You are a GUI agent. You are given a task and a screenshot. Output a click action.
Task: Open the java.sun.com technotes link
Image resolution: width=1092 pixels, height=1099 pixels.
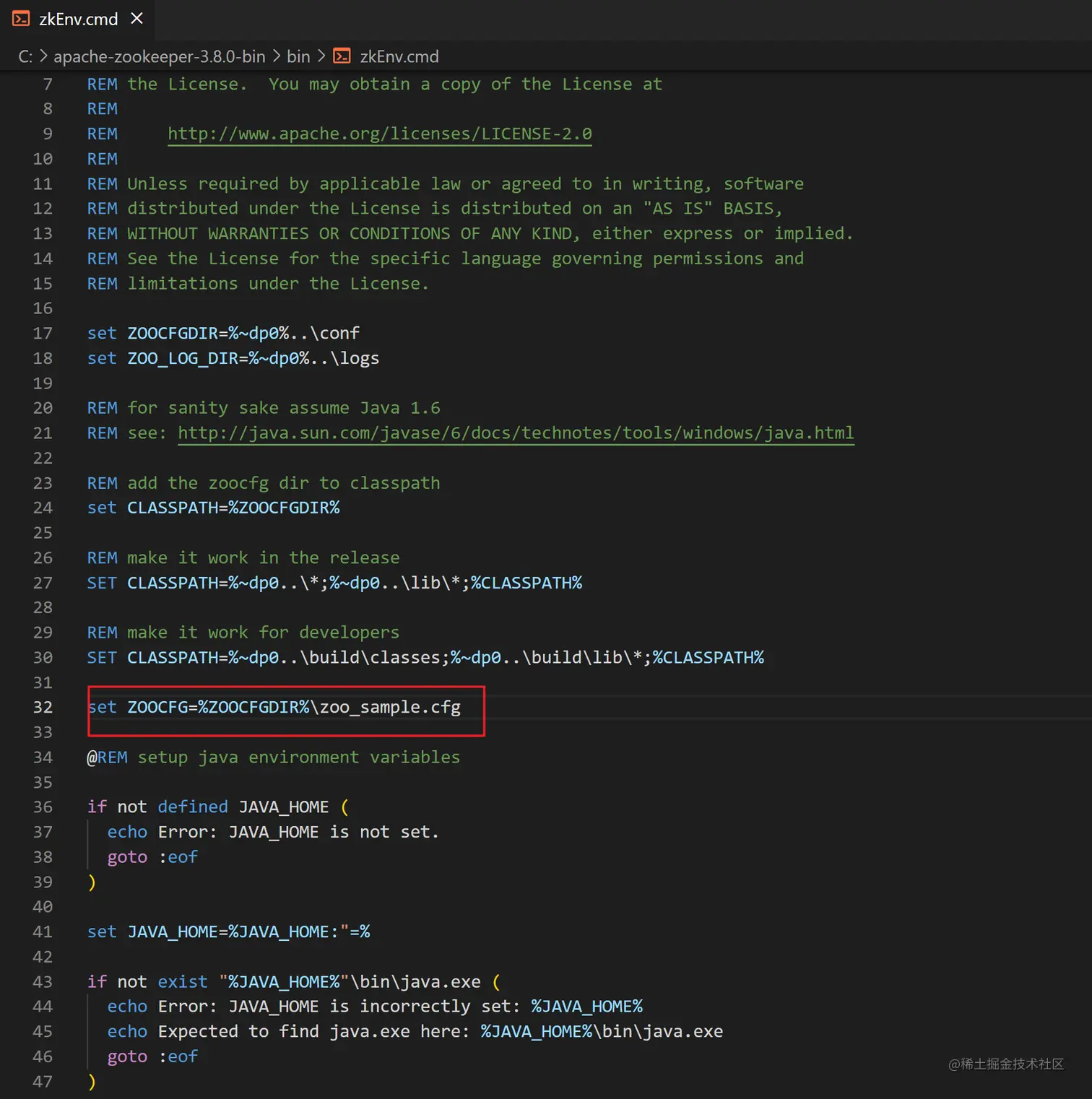(516, 433)
